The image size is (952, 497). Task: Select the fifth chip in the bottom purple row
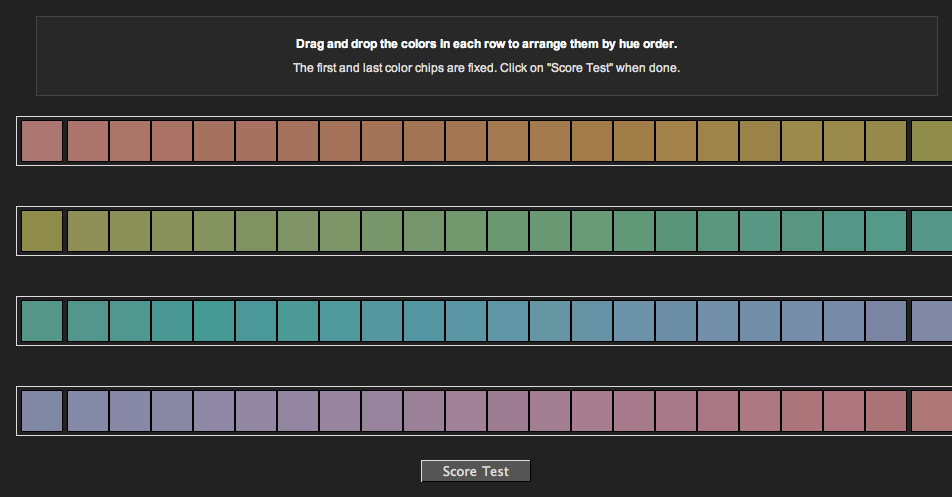click(214, 411)
